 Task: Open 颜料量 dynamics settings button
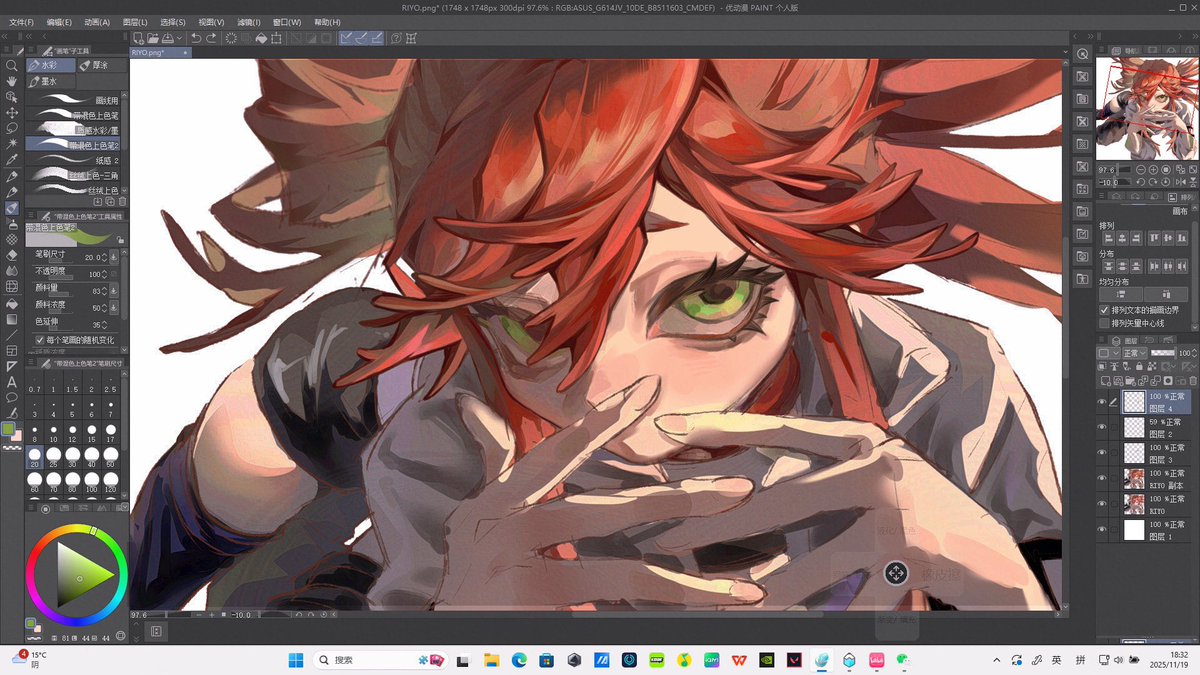(x=114, y=290)
